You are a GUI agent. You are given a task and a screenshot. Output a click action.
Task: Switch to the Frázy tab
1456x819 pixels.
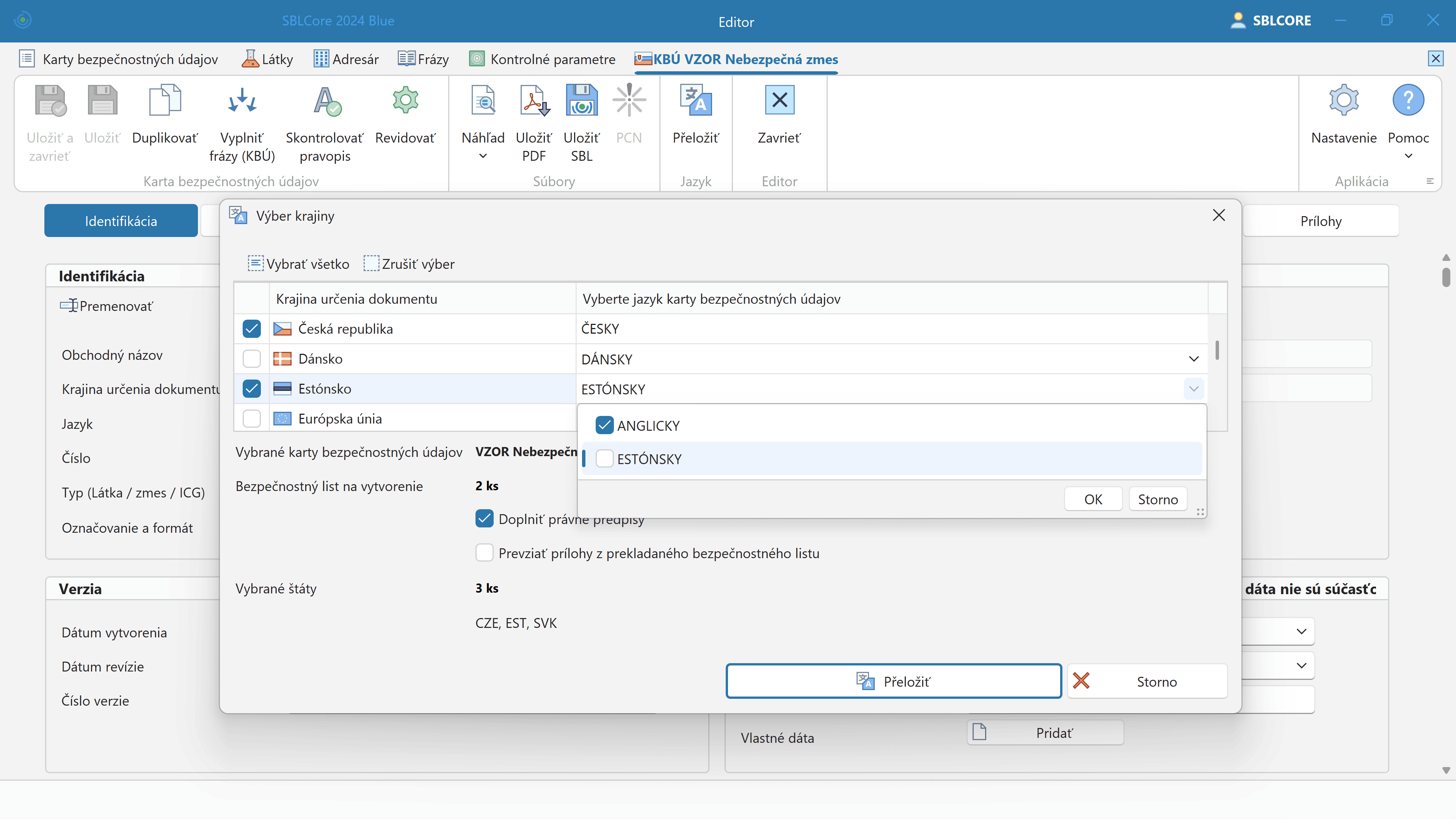(x=424, y=59)
